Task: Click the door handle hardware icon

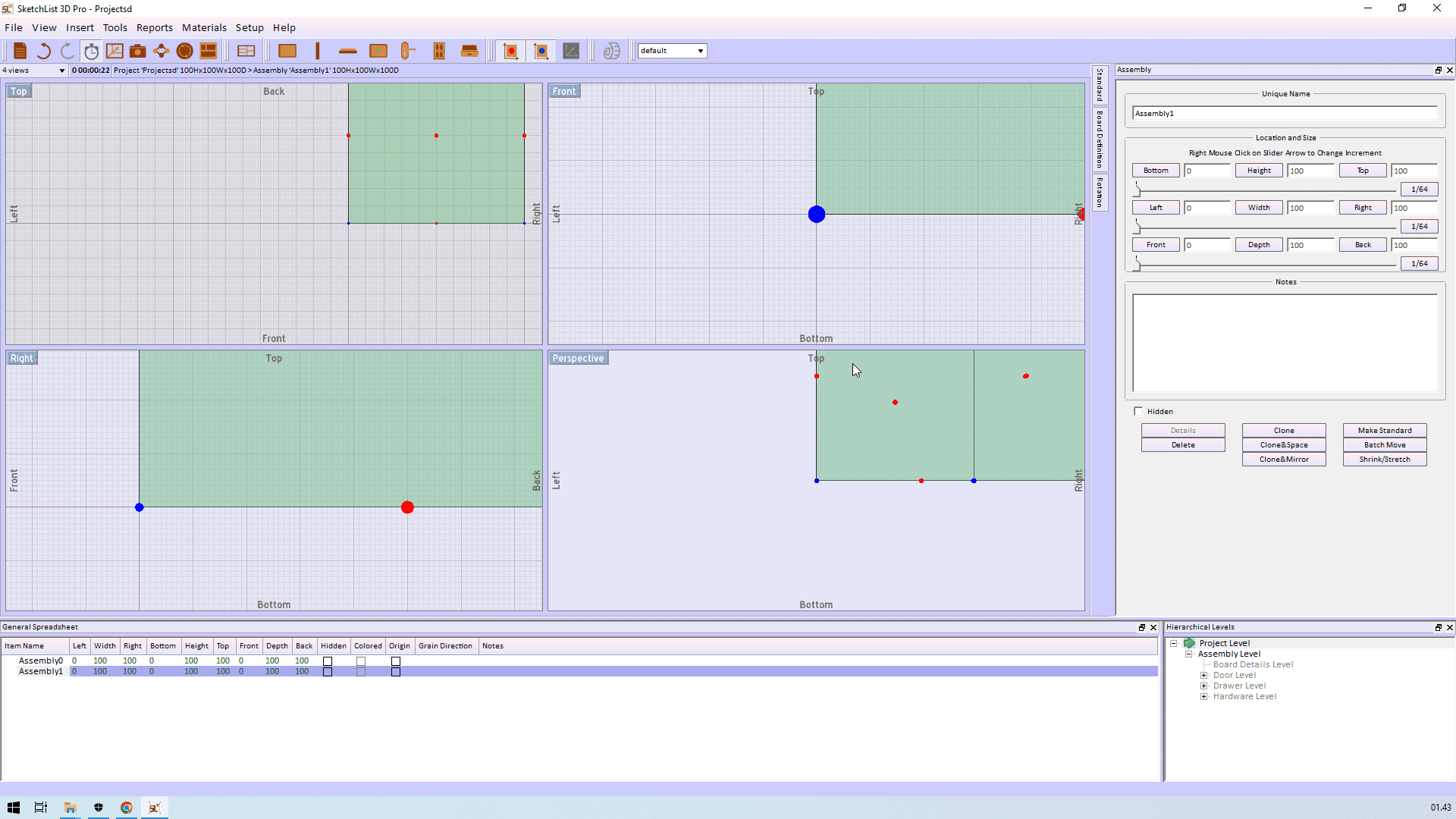Action: pyautogui.click(x=408, y=51)
